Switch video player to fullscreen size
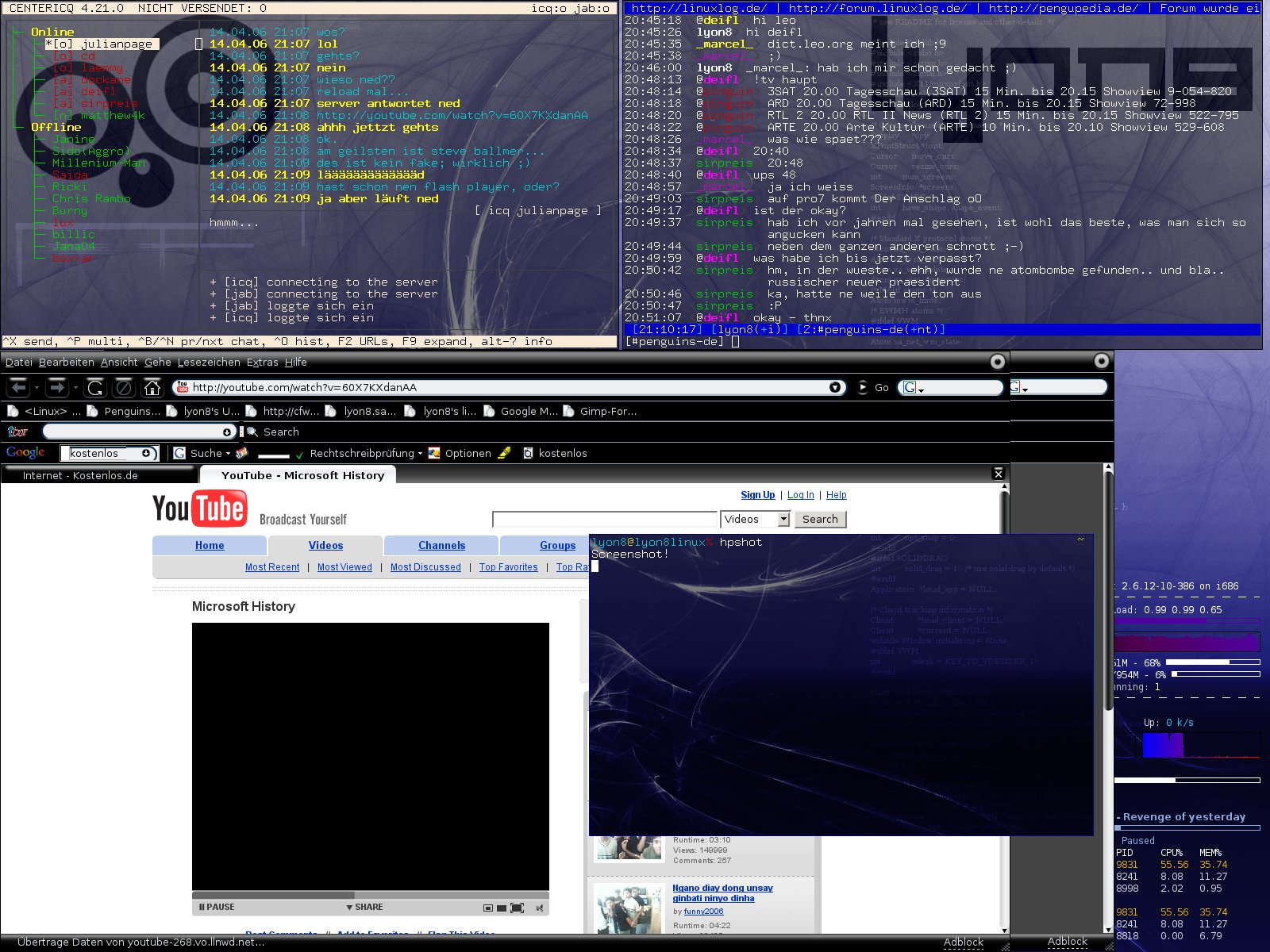 click(517, 908)
